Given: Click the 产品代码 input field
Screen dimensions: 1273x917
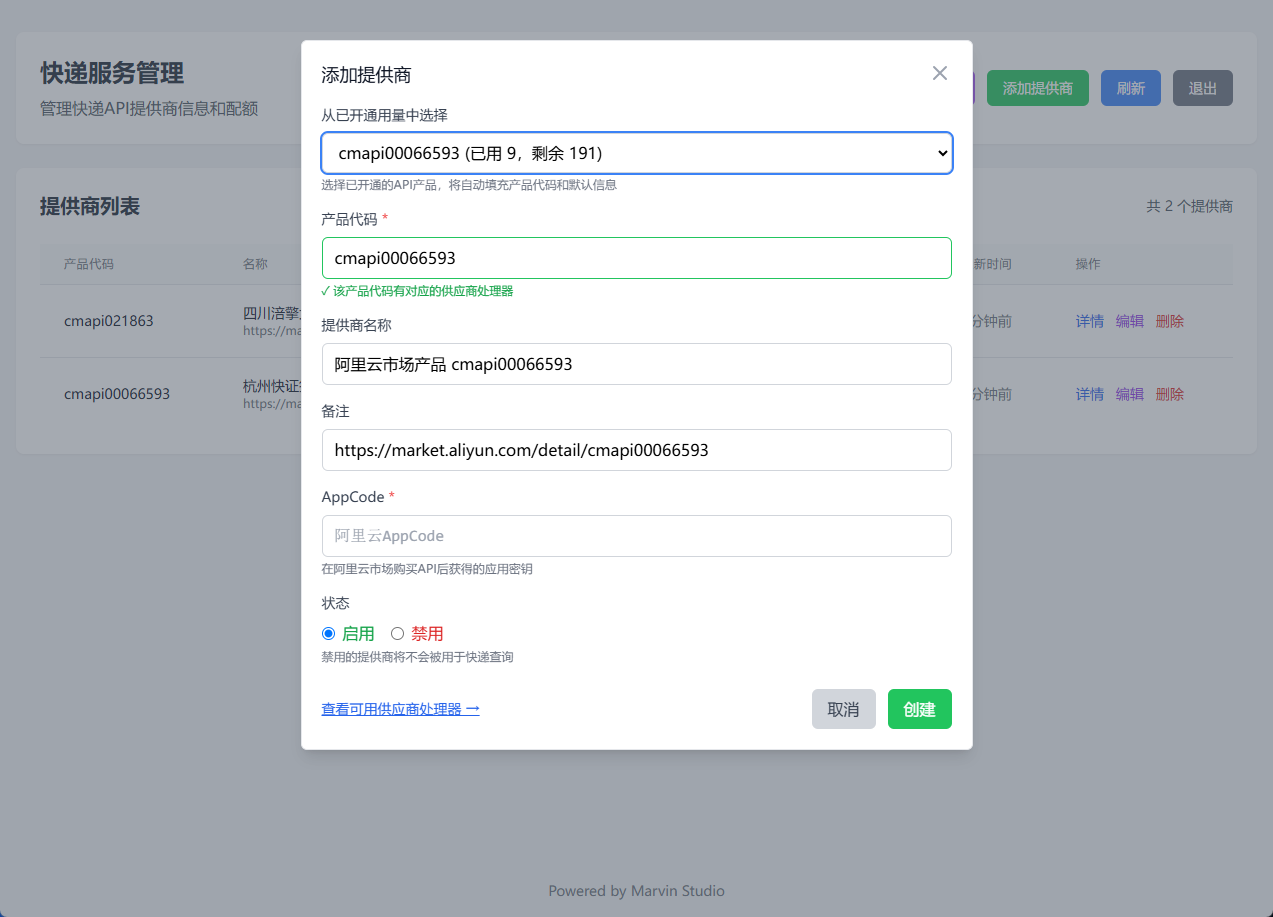Looking at the screenshot, I should (636, 258).
